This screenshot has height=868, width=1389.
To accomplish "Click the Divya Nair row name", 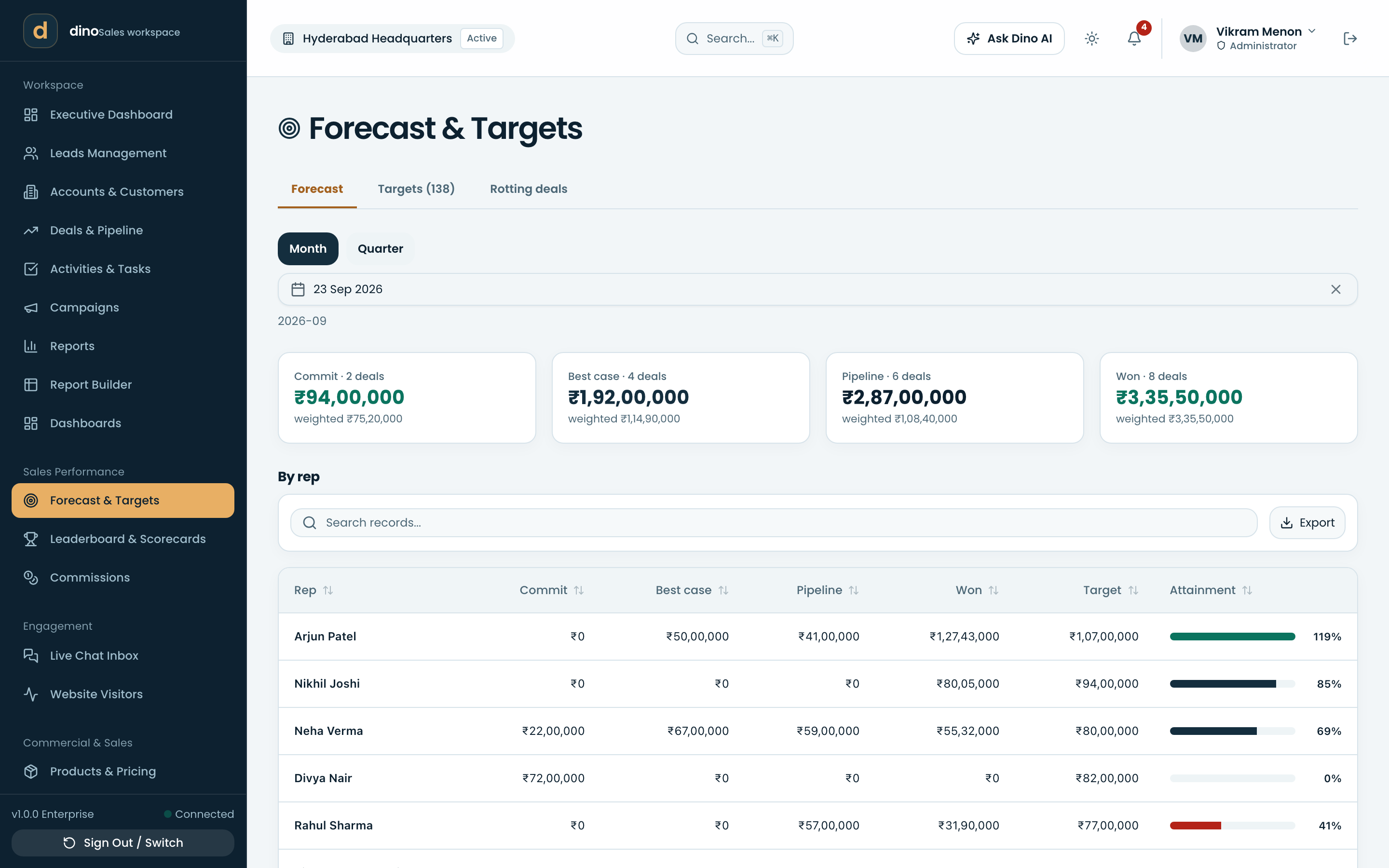I will pyautogui.click(x=323, y=778).
